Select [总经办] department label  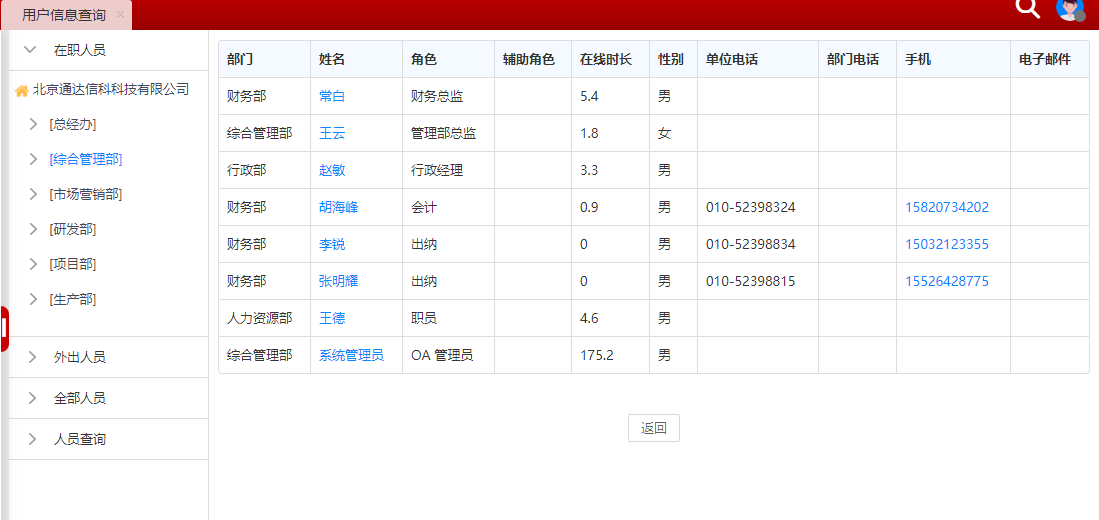pyautogui.click(x=73, y=124)
